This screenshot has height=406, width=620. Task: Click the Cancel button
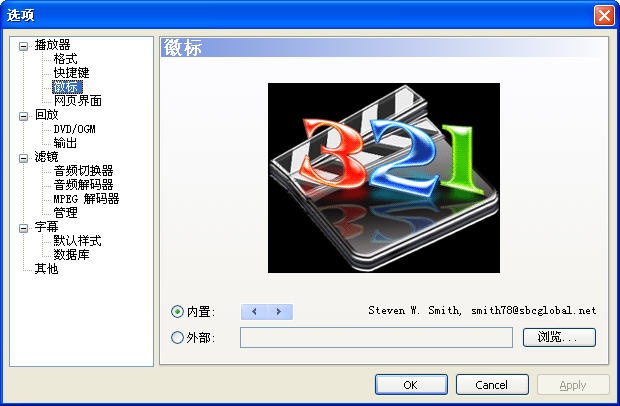point(492,385)
